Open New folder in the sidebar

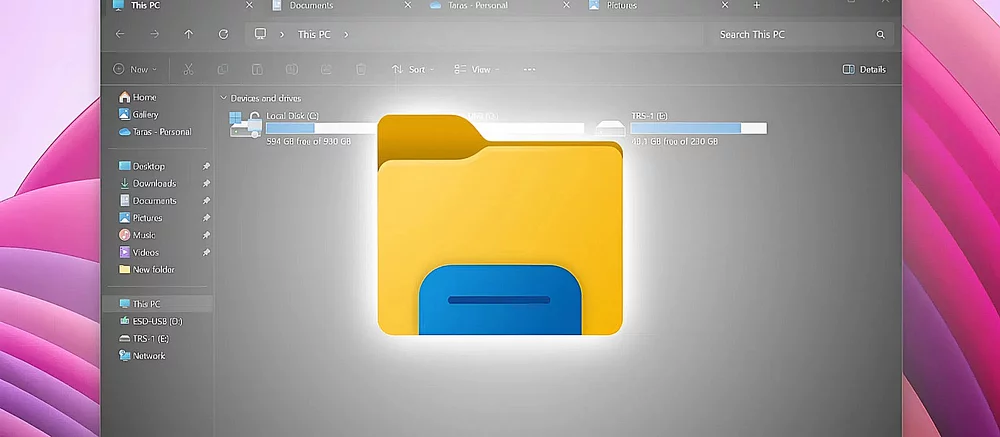[x=147, y=269]
